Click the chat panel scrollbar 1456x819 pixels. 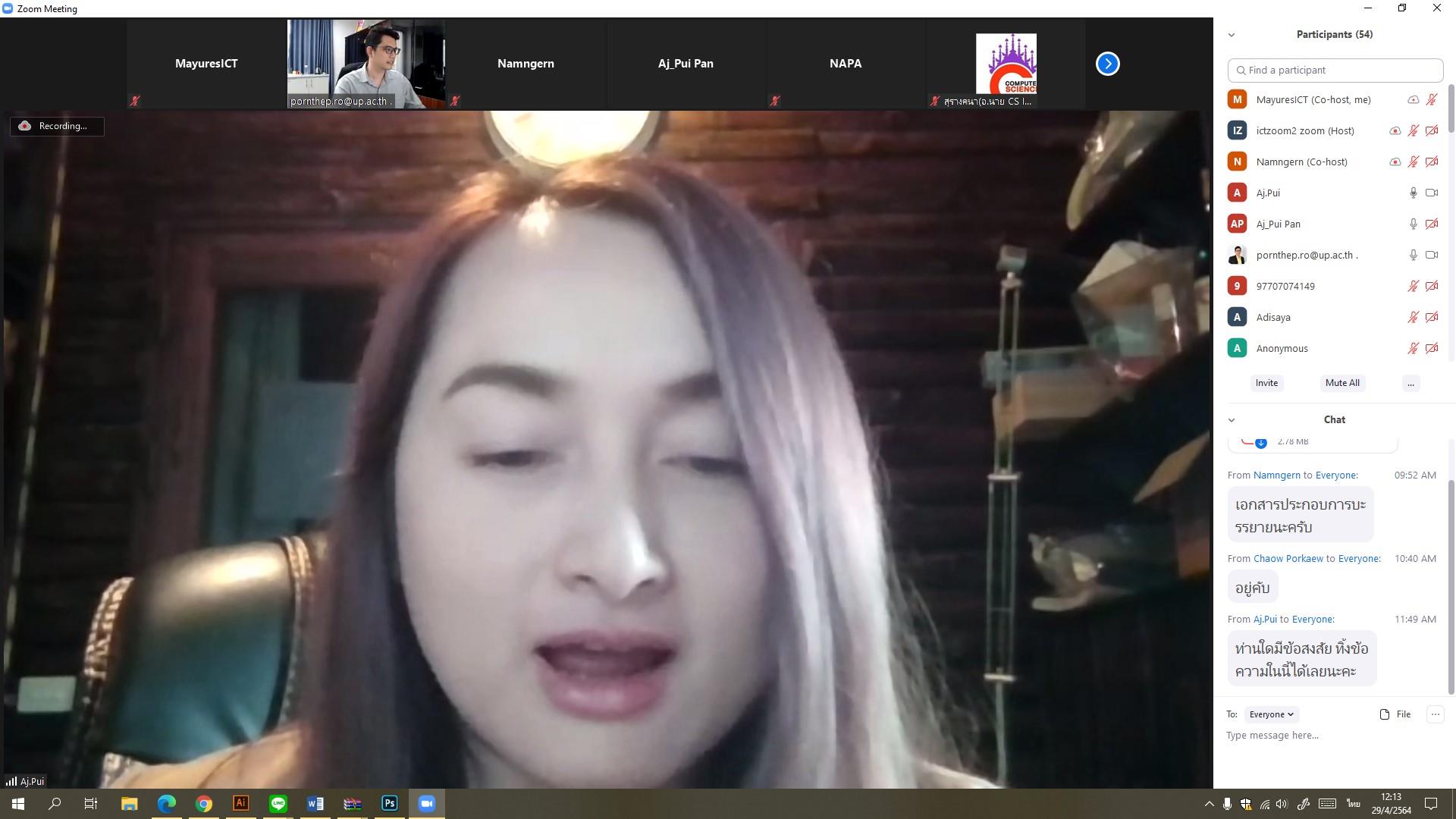click(x=1451, y=588)
